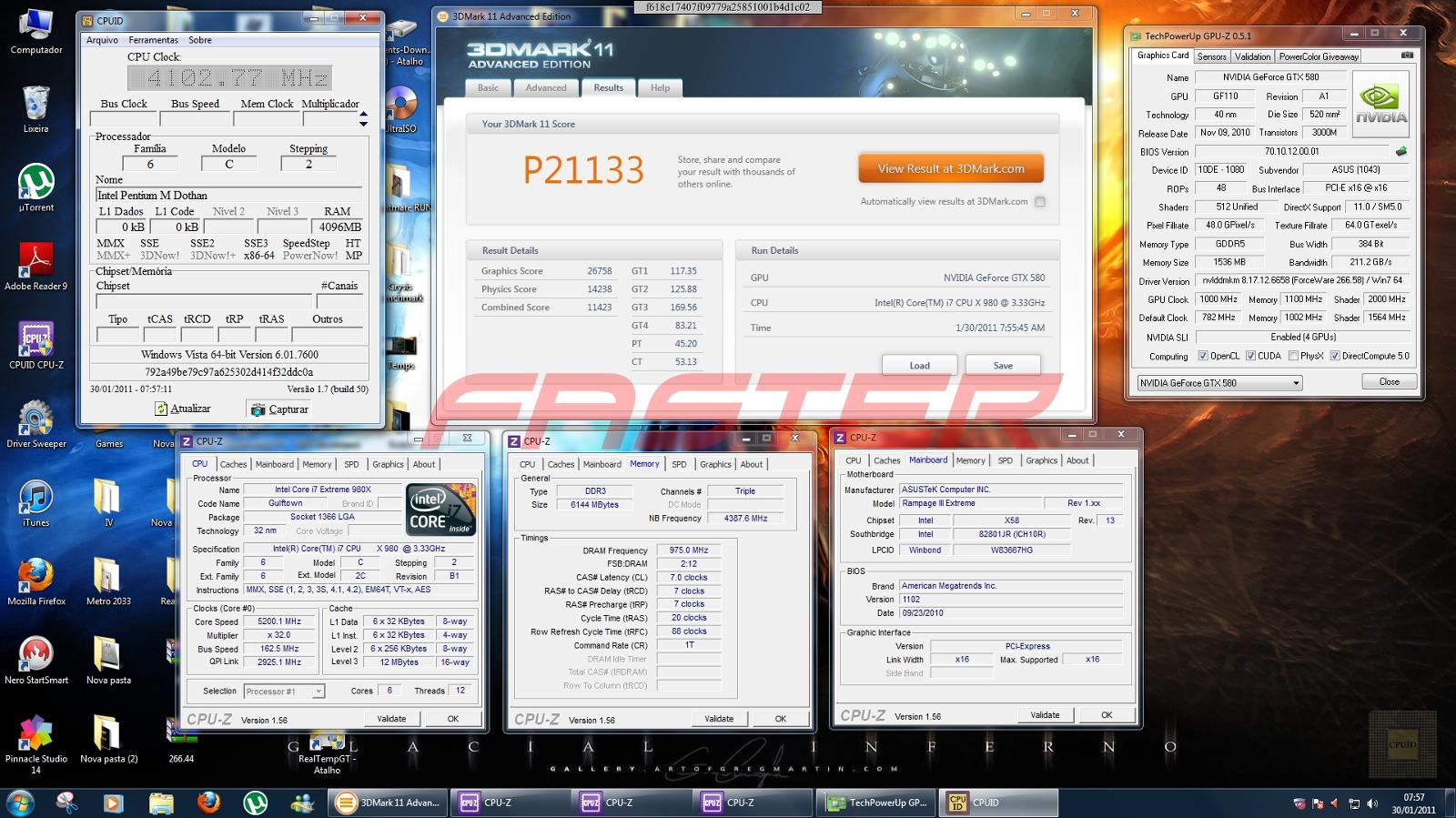The width and height of the screenshot is (1456, 818).
Task: Open the Processor #1 selection dropdown
Action: [x=283, y=692]
